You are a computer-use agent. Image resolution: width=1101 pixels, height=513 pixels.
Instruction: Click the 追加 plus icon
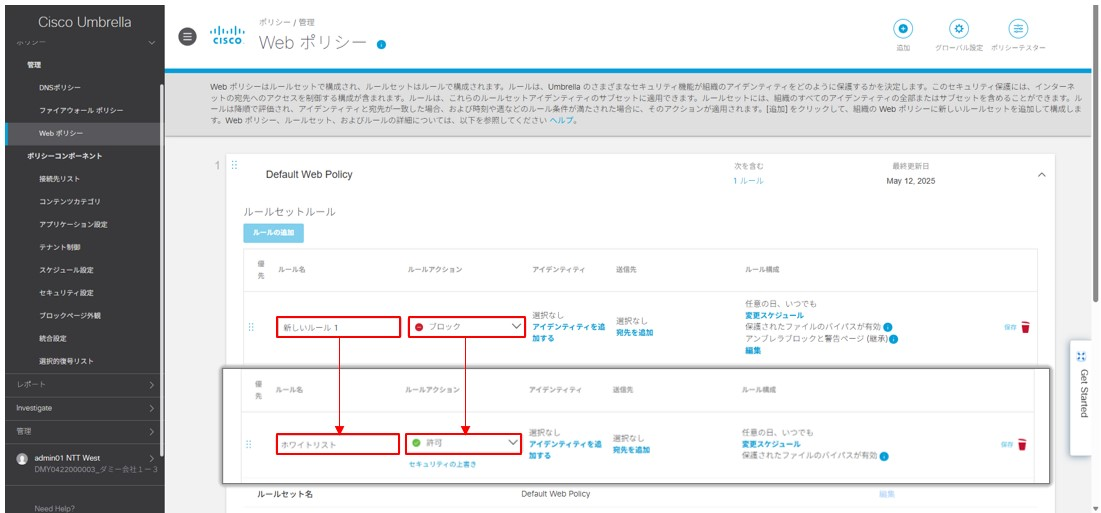coord(903,28)
